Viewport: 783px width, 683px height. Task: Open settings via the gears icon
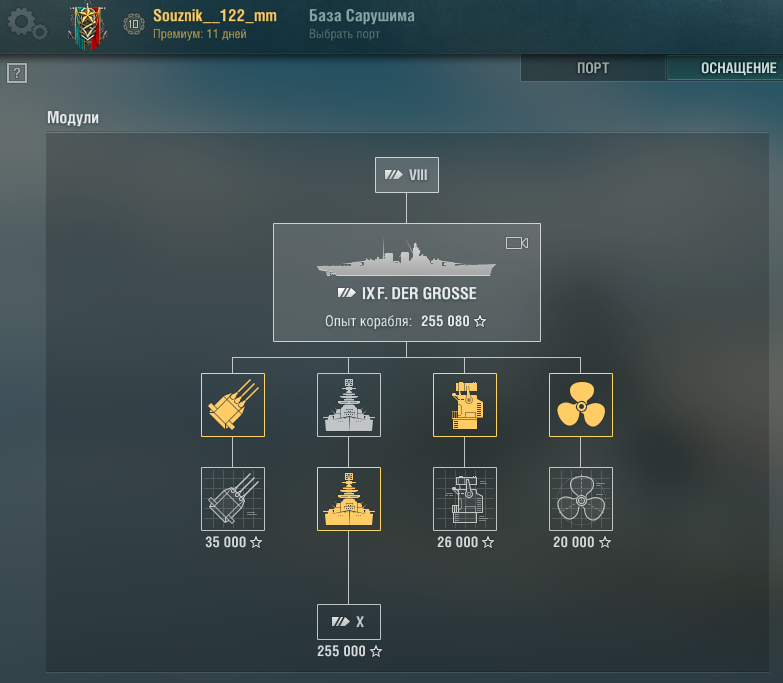click(x=27, y=24)
